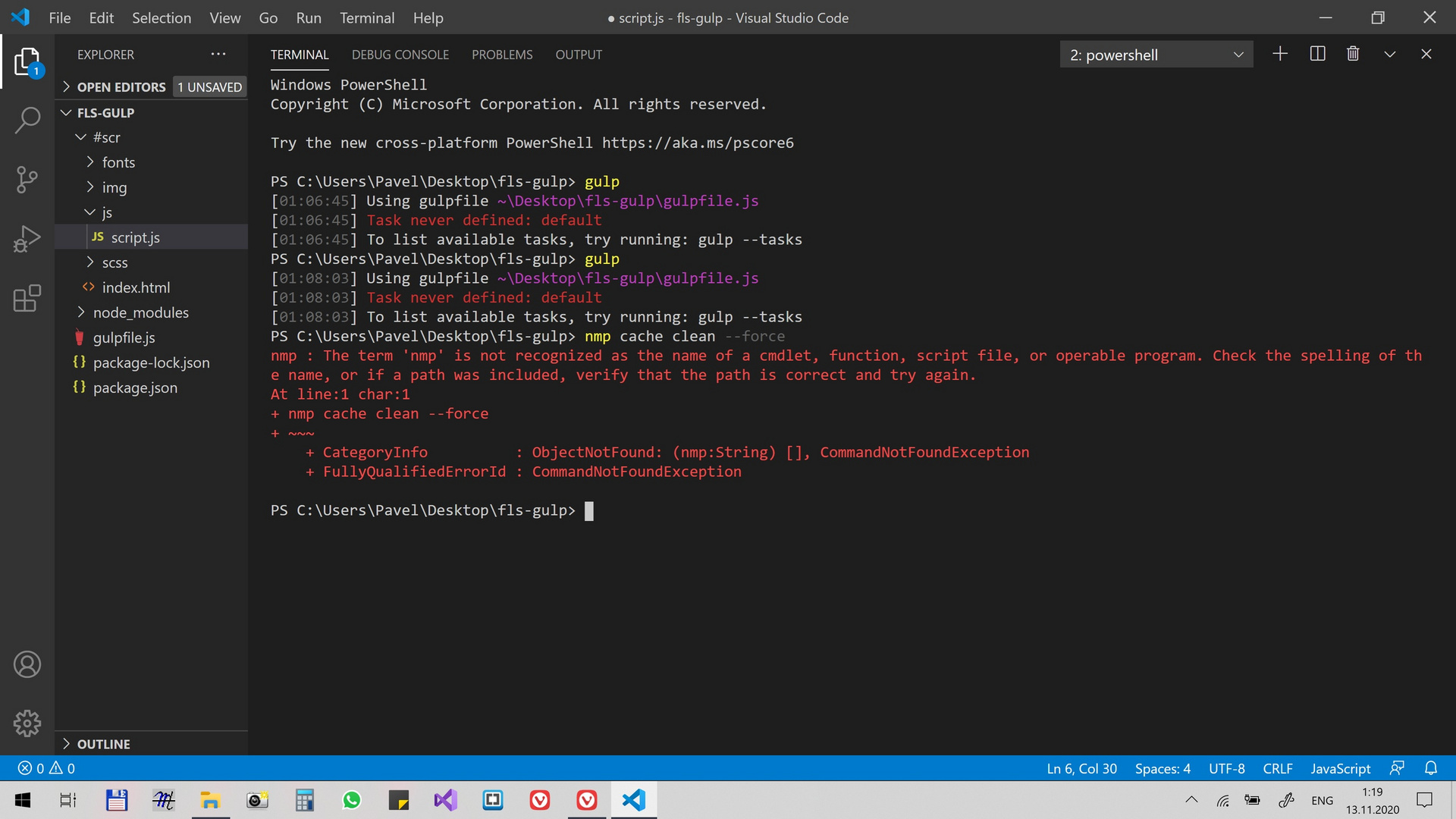Open Explorer views and more actions ellipsis
This screenshot has width=1456, height=819.
pos(218,54)
